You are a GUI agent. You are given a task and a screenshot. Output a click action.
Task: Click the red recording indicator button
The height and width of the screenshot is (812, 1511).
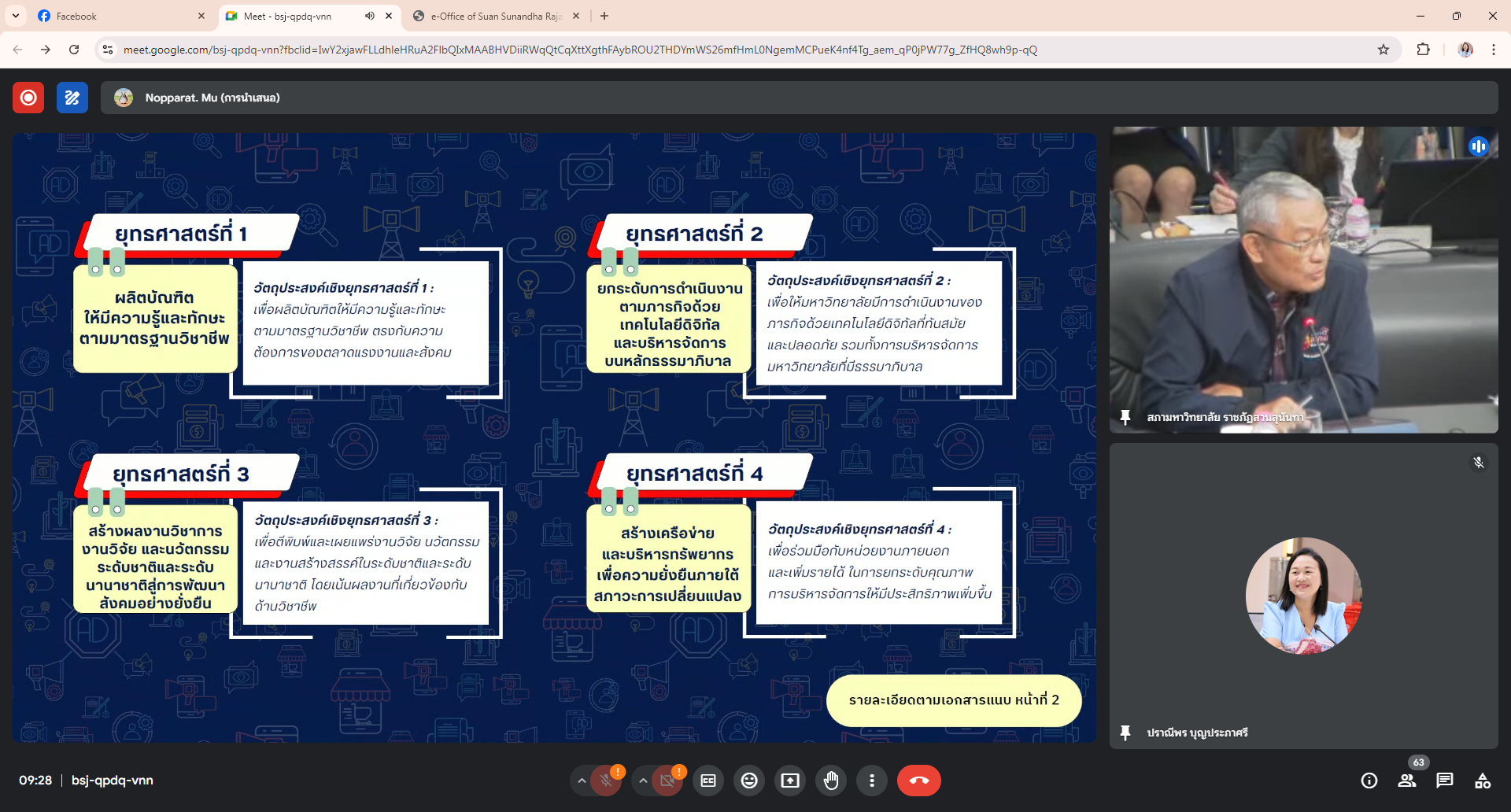28,98
